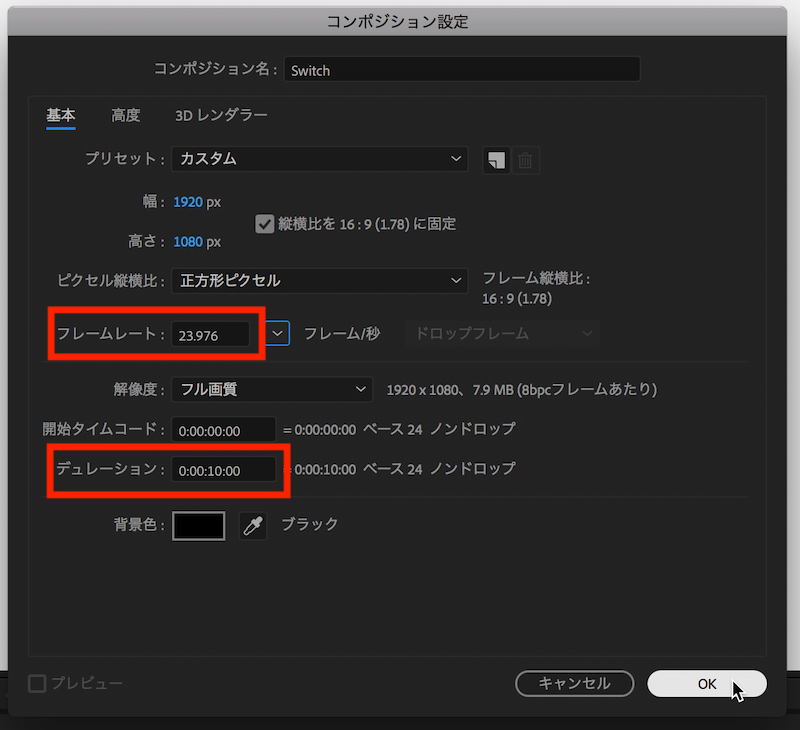Select the 基本 tab

[x=60, y=115]
